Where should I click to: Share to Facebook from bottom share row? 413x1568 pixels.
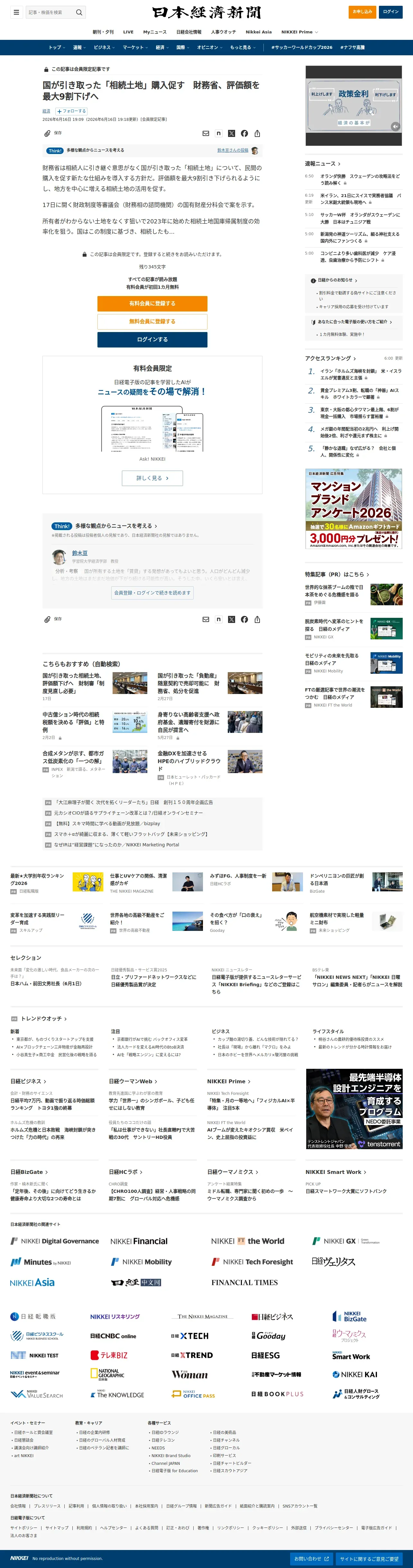point(244,619)
